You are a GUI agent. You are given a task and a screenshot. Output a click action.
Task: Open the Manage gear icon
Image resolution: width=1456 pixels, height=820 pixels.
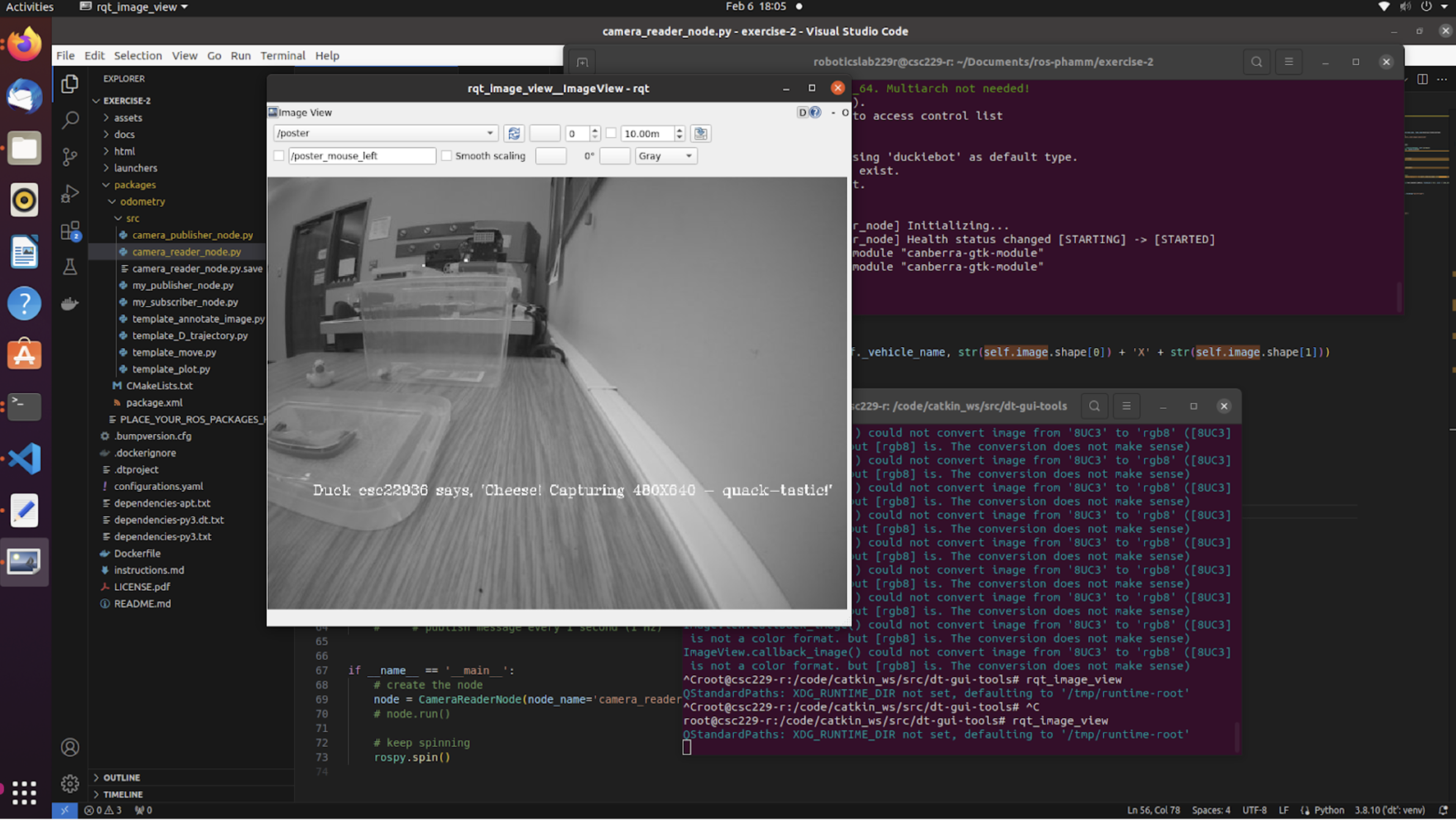[70, 783]
